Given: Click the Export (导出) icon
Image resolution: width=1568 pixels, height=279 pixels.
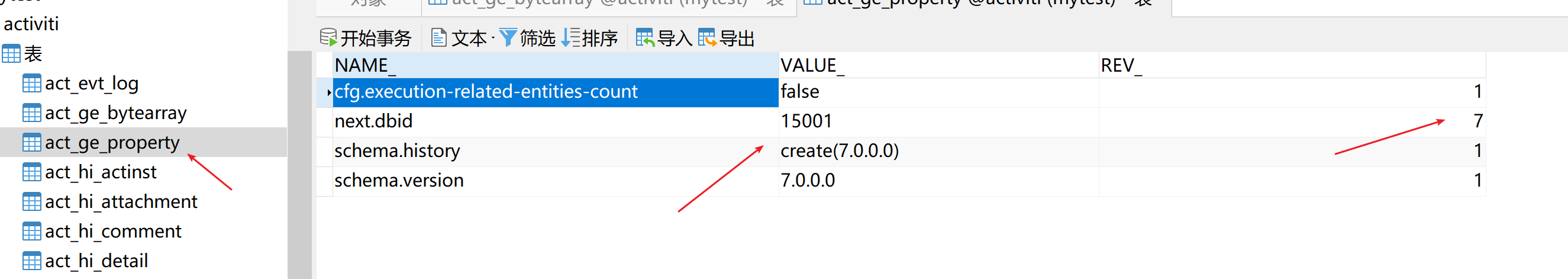Looking at the screenshot, I should pyautogui.click(x=706, y=38).
